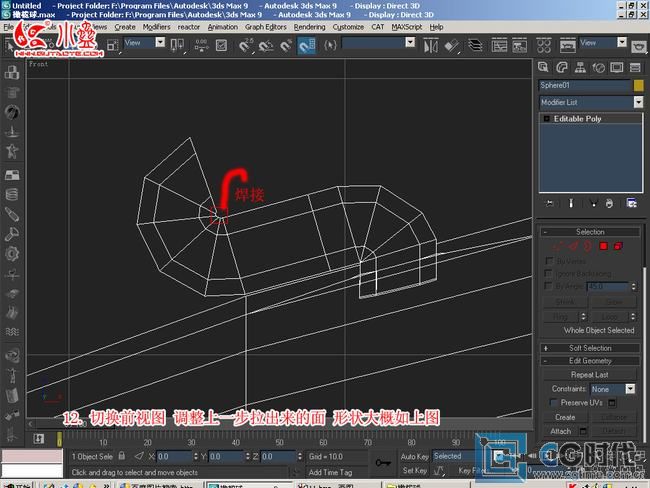The image size is (650, 488).
Task: Open the Modifiers menu
Action: pos(156,27)
